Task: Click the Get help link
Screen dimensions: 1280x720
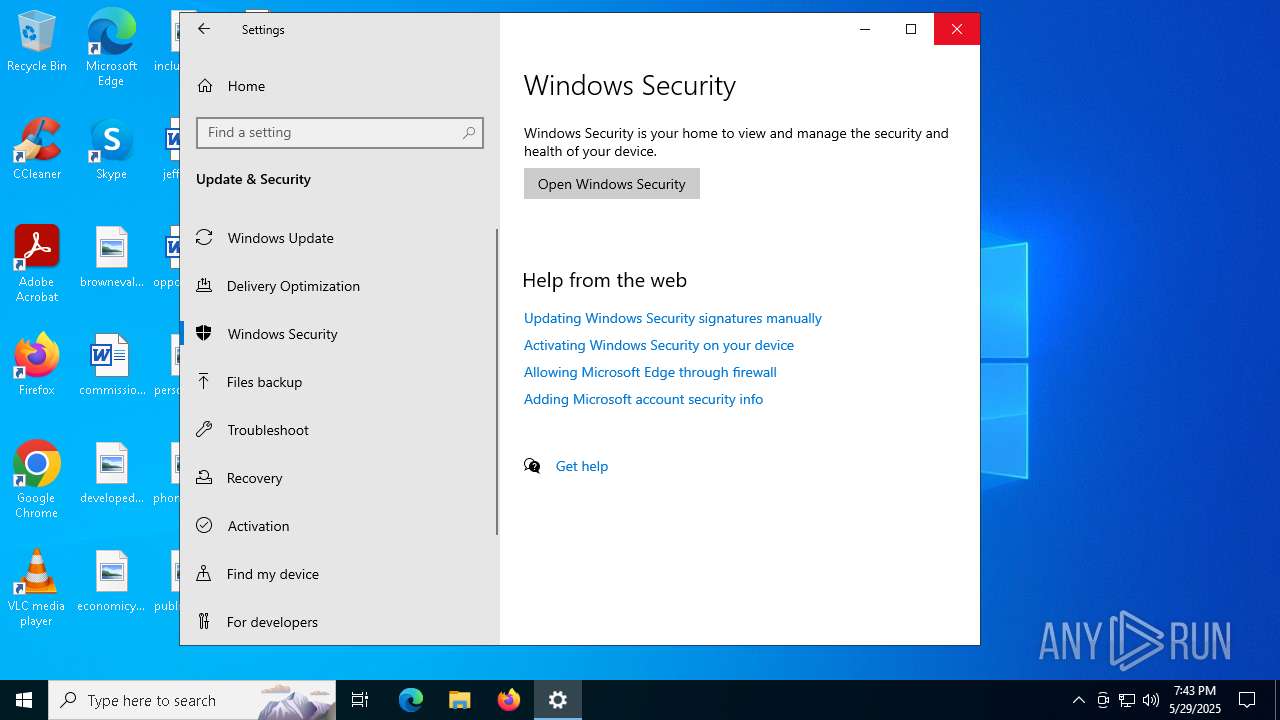Action: (x=582, y=466)
